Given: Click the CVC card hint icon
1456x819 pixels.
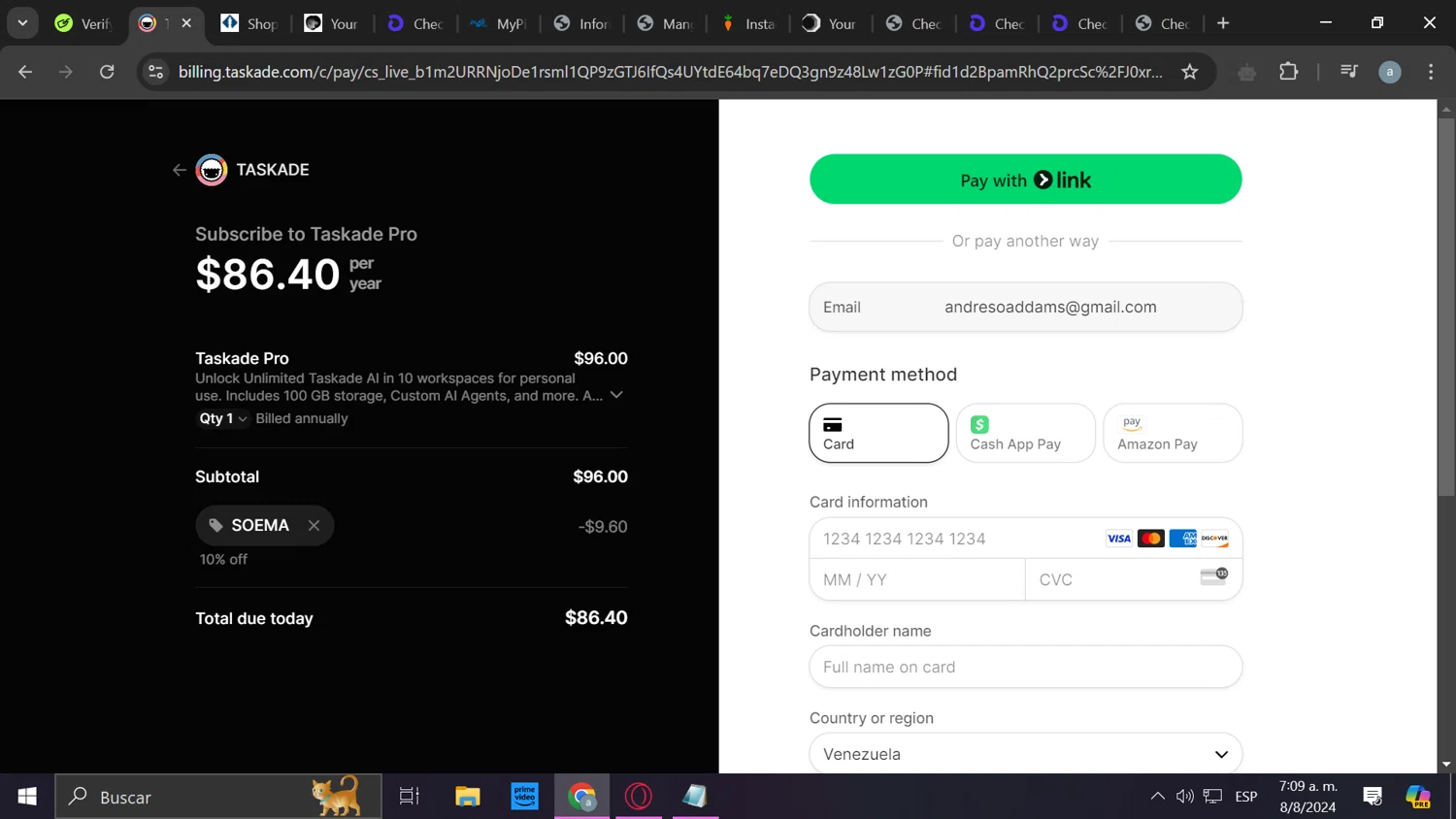Looking at the screenshot, I should tap(1214, 576).
